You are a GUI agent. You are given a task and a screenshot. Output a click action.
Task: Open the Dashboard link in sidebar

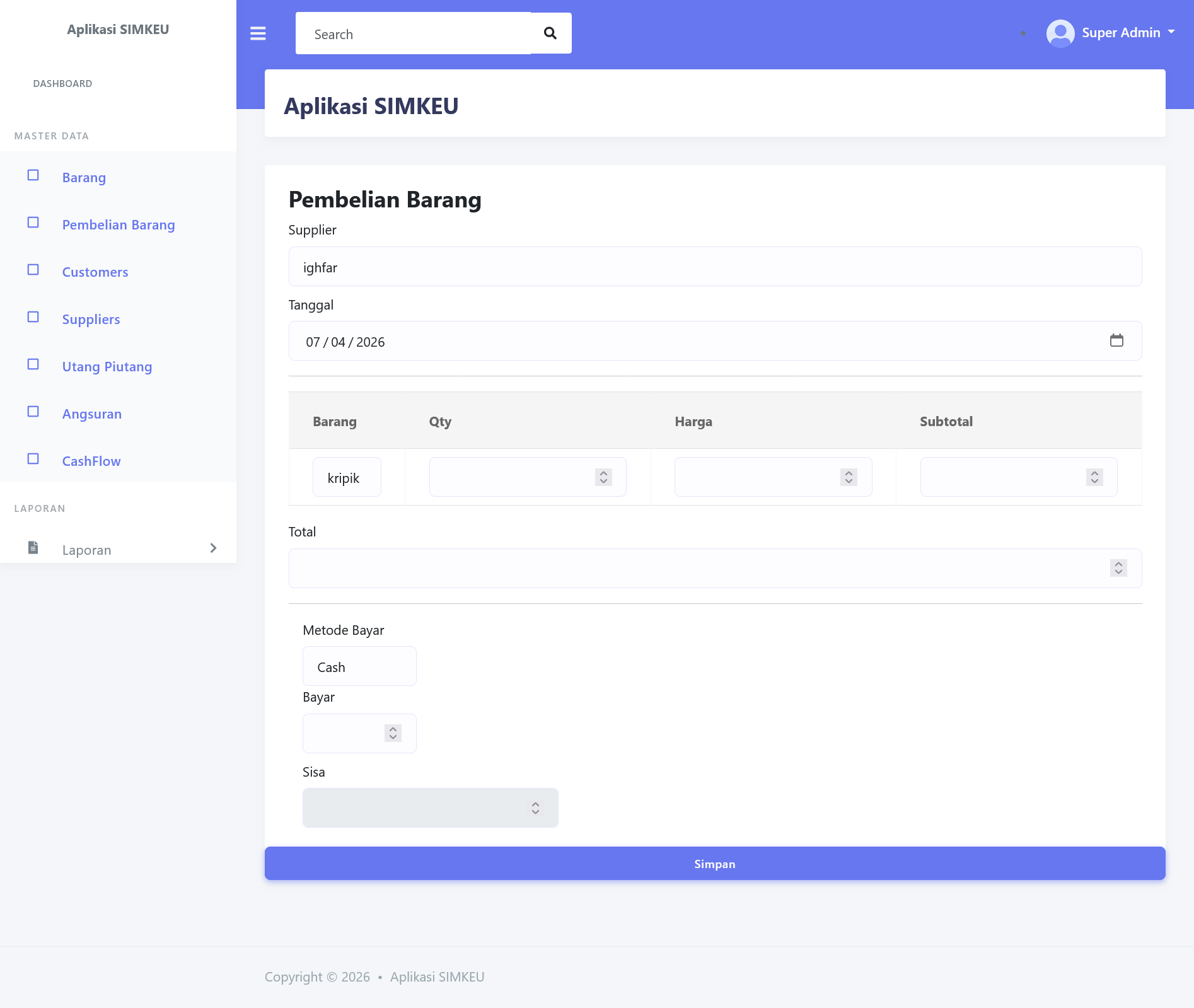point(62,84)
